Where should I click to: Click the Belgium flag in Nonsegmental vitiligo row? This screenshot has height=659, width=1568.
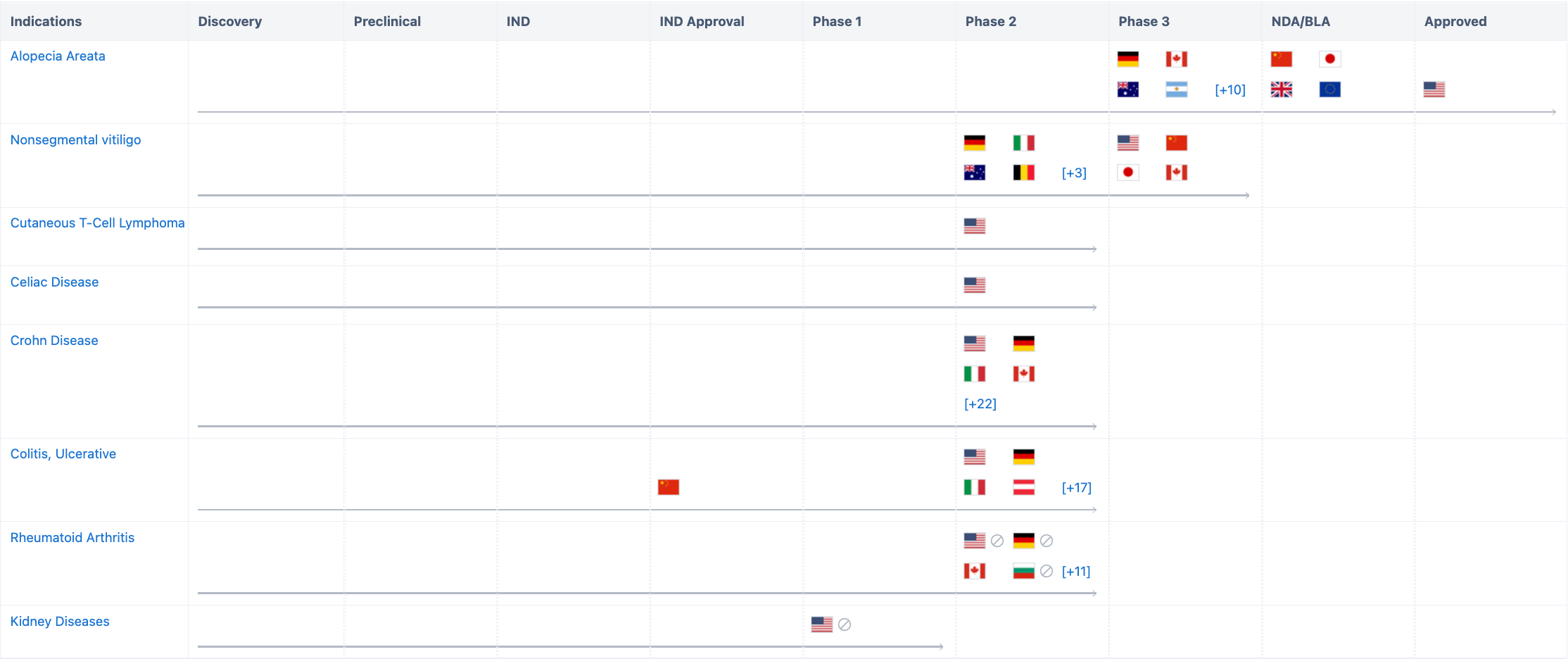coord(1023,172)
